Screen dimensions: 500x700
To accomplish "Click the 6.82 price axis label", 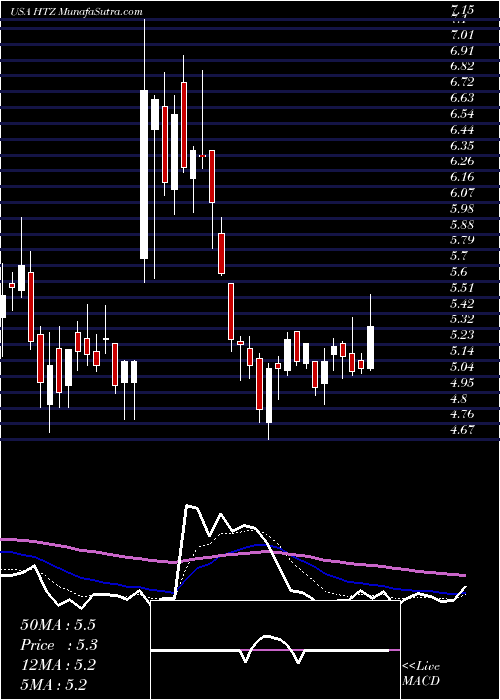I will tap(462, 66).
